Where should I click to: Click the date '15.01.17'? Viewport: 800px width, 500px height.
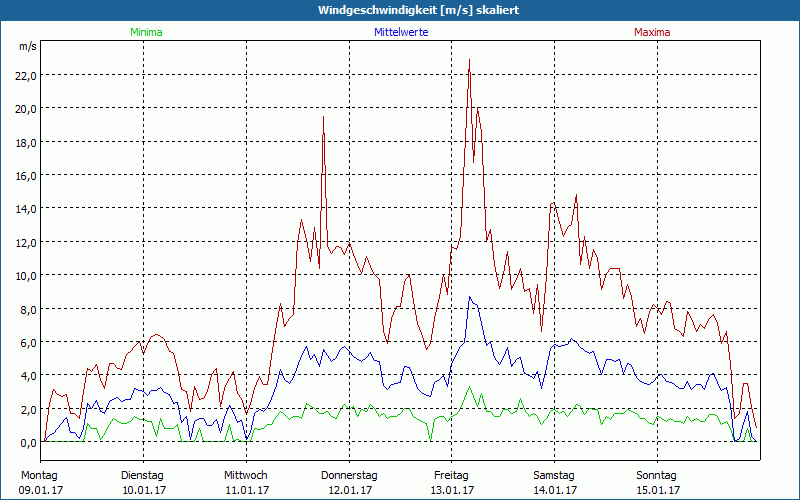coord(658,490)
